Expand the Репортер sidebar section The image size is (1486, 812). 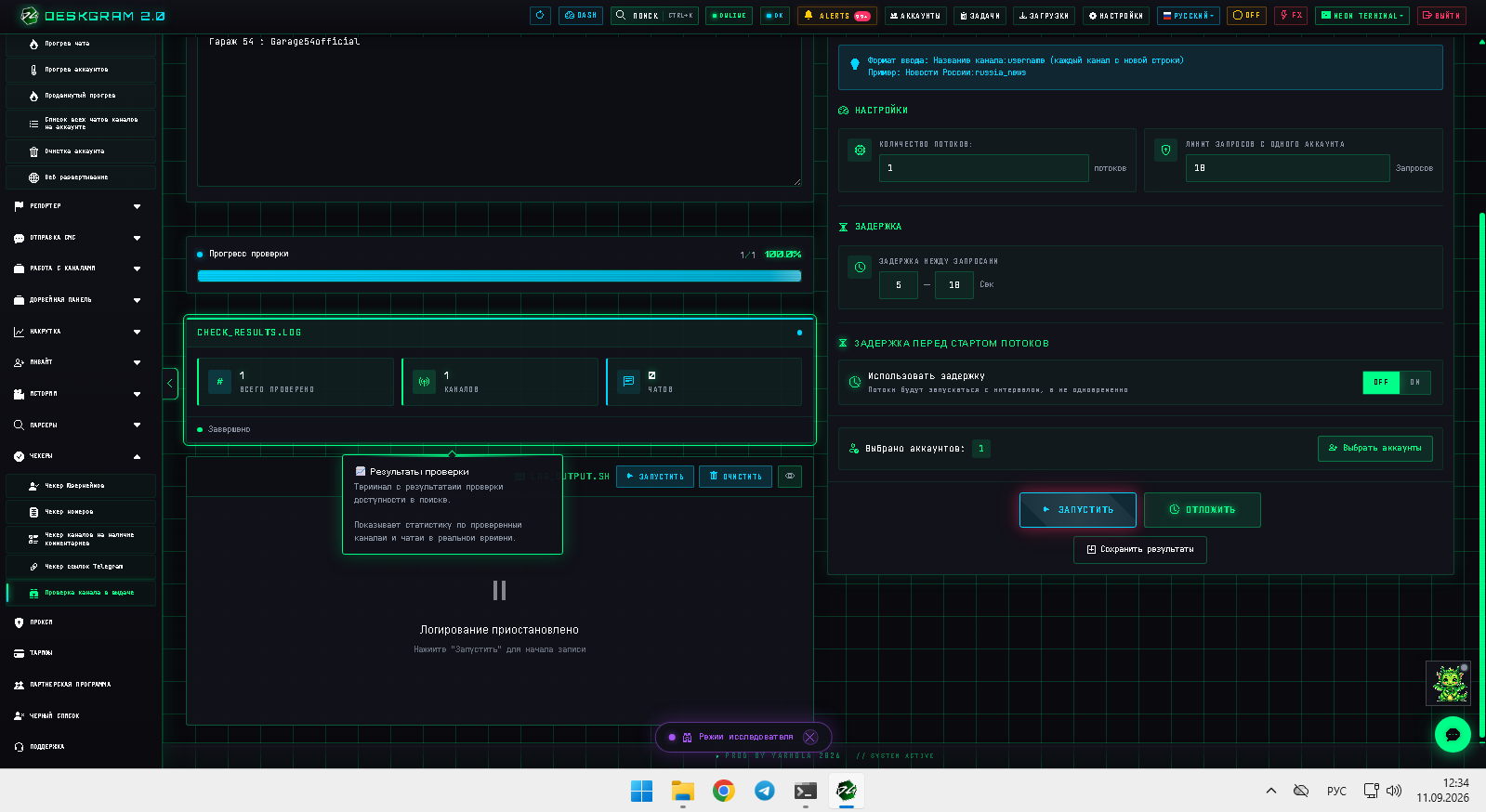[80, 206]
